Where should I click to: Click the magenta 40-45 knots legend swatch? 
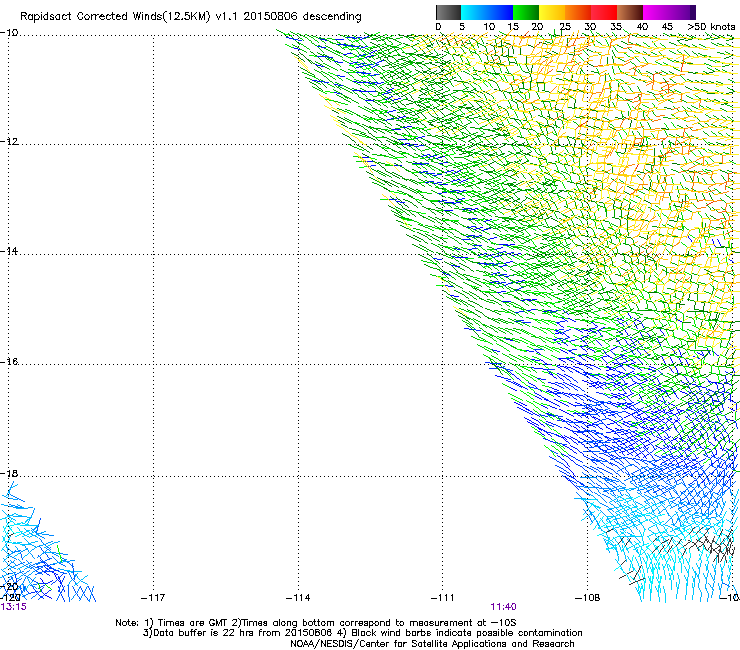coord(656,12)
